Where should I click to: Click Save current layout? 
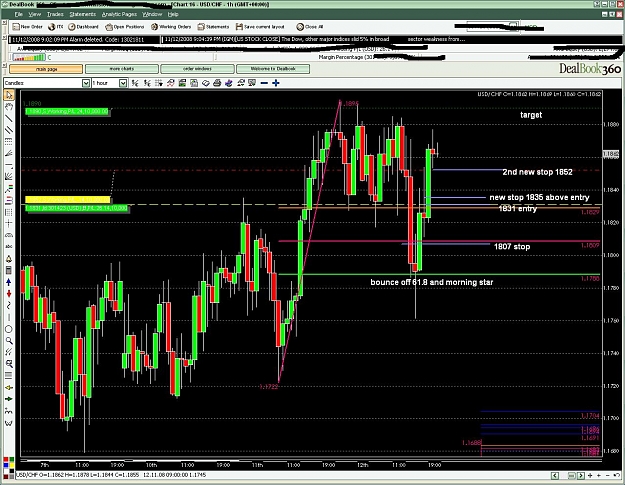pos(260,27)
